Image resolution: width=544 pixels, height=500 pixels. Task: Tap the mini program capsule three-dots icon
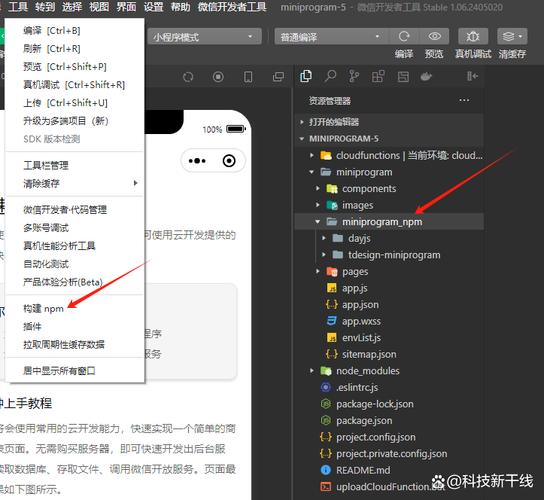pos(197,161)
